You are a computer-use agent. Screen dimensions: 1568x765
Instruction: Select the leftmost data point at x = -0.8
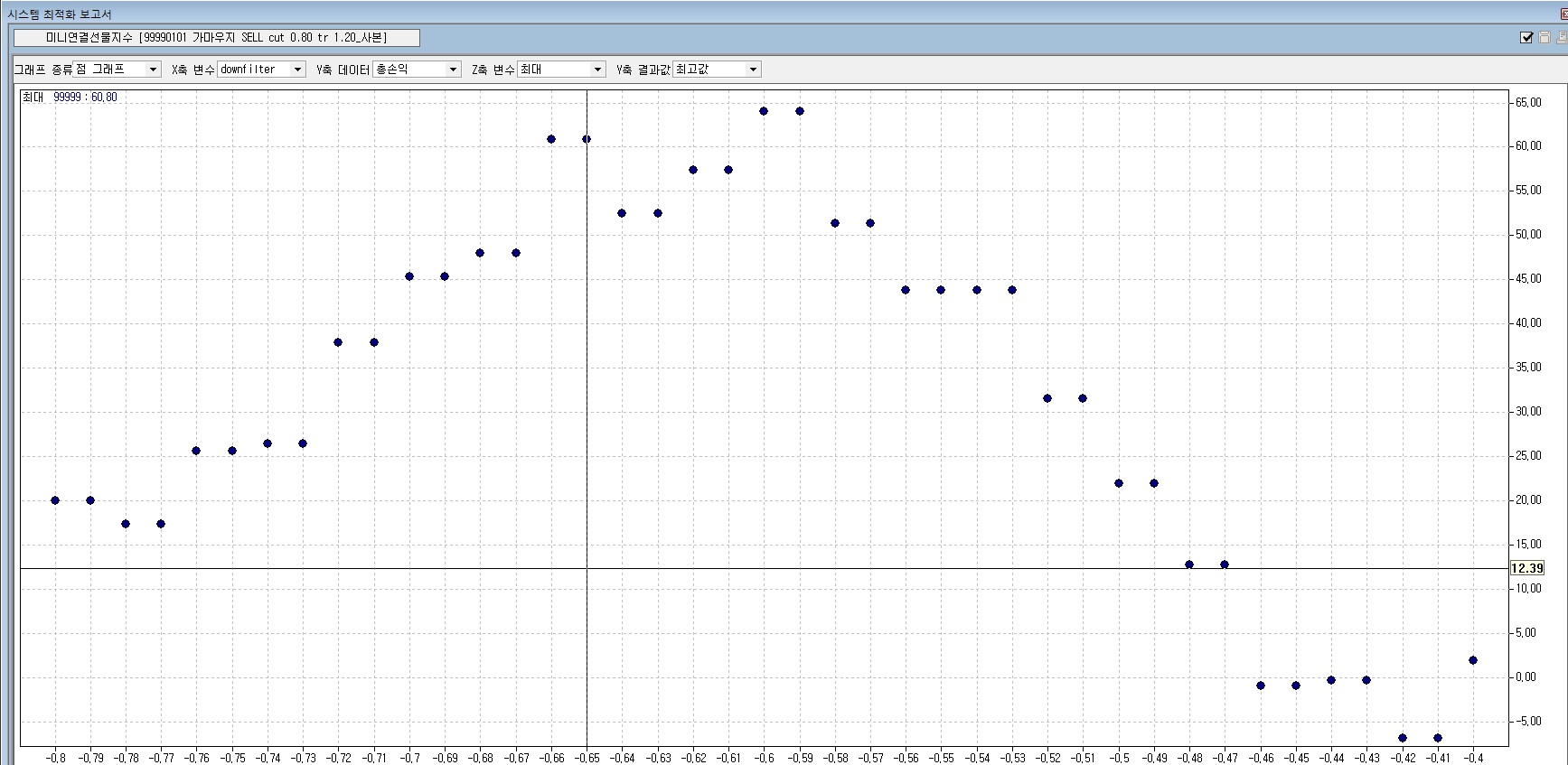pyautogui.click(x=55, y=500)
